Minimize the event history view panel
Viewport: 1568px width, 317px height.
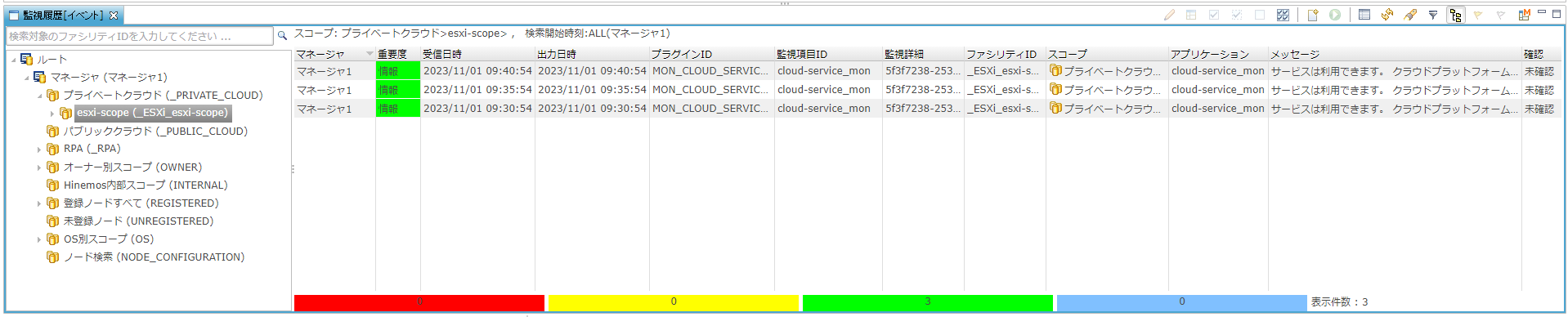[x=1542, y=12]
